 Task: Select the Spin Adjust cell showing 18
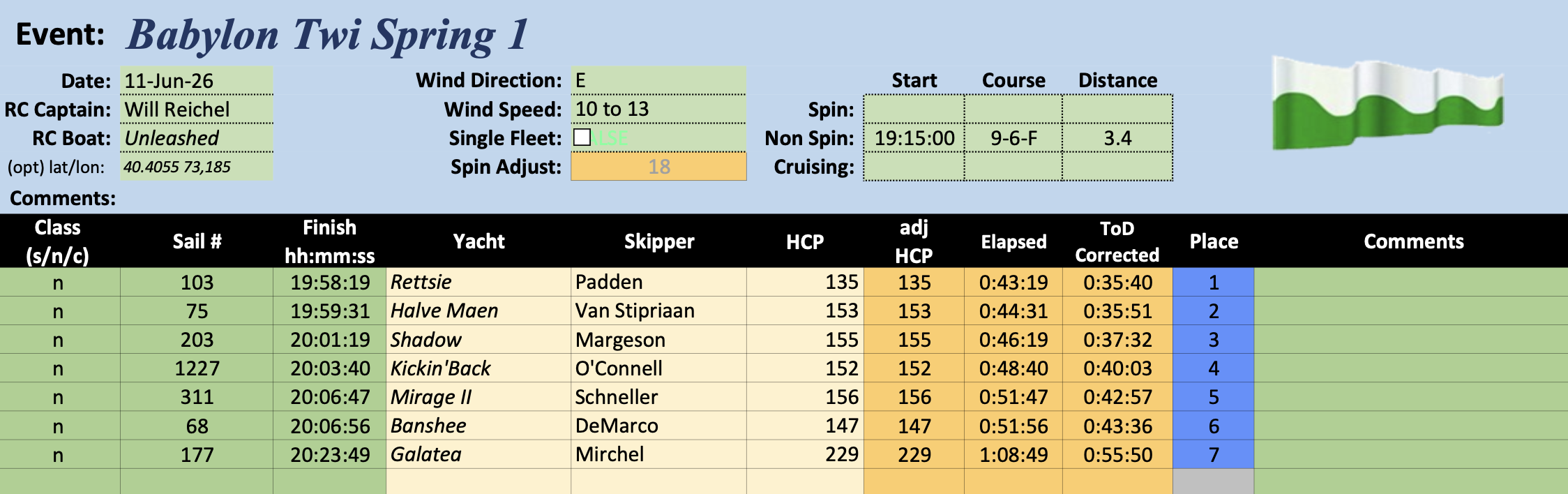pyautogui.click(x=658, y=167)
